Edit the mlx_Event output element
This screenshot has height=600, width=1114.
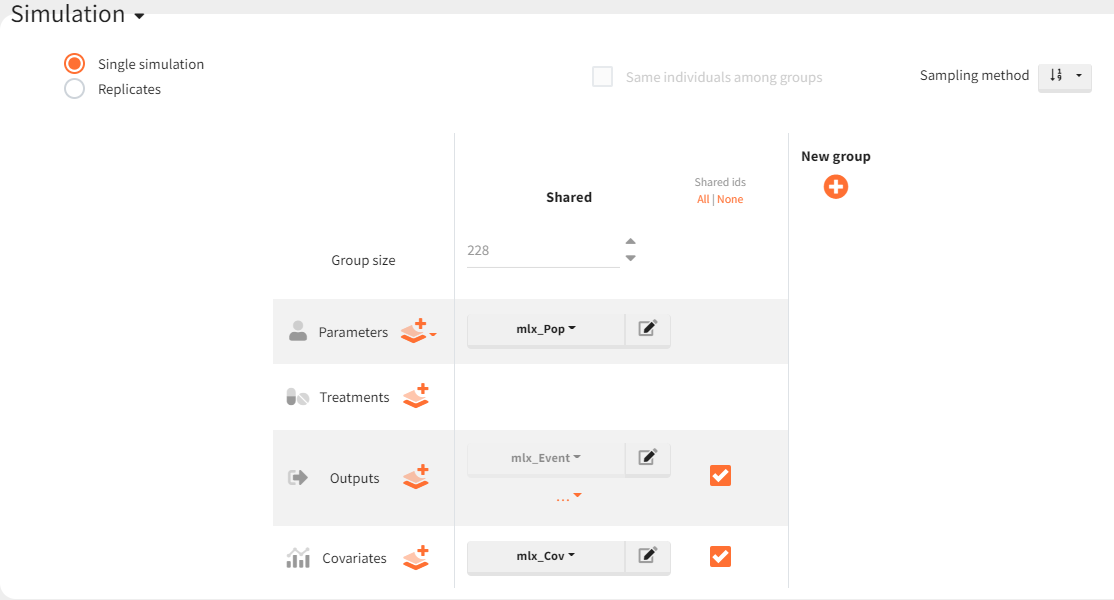[x=648, y=458]
